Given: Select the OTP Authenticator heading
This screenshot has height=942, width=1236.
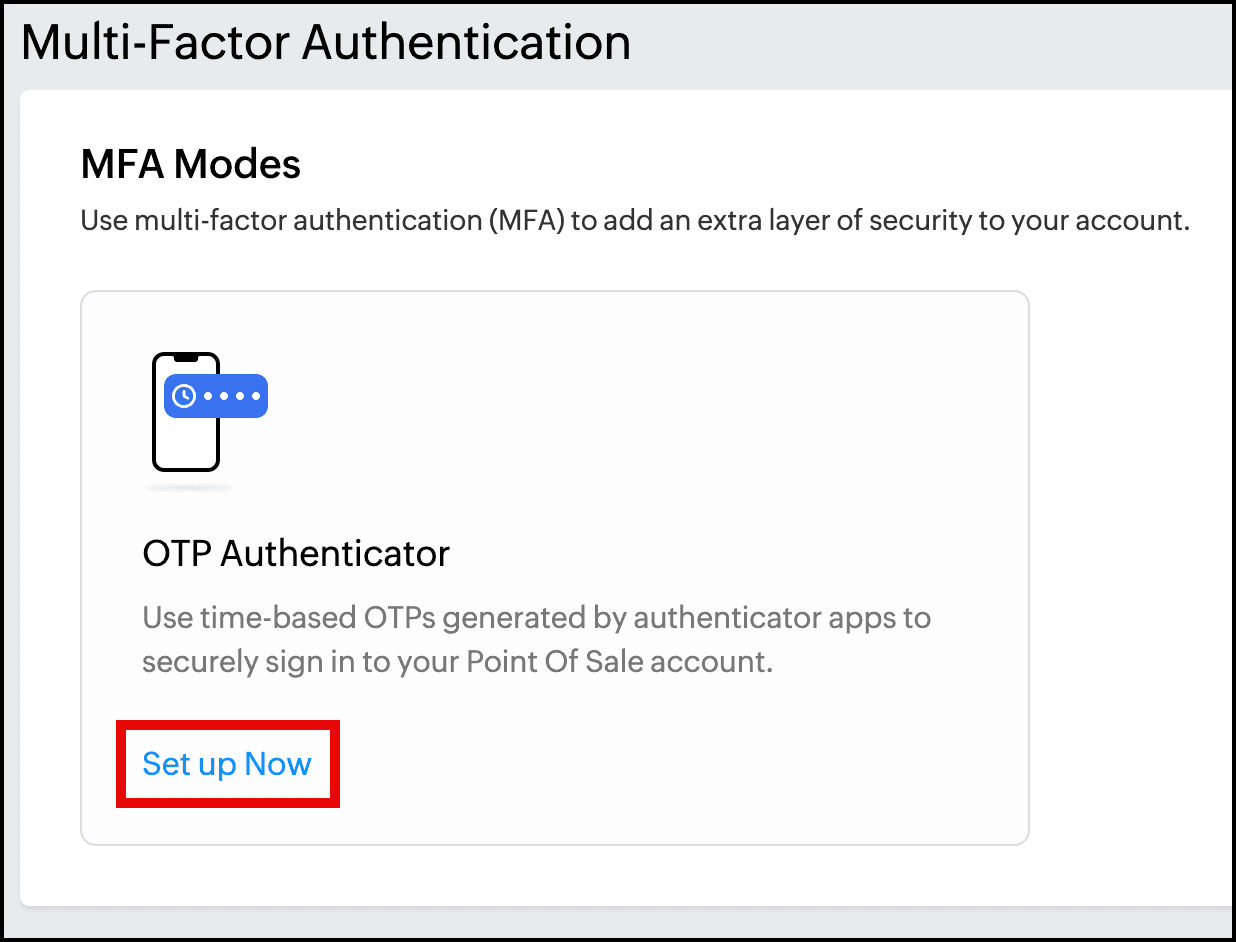Looking at the screenshot, I should click(296, 553).
